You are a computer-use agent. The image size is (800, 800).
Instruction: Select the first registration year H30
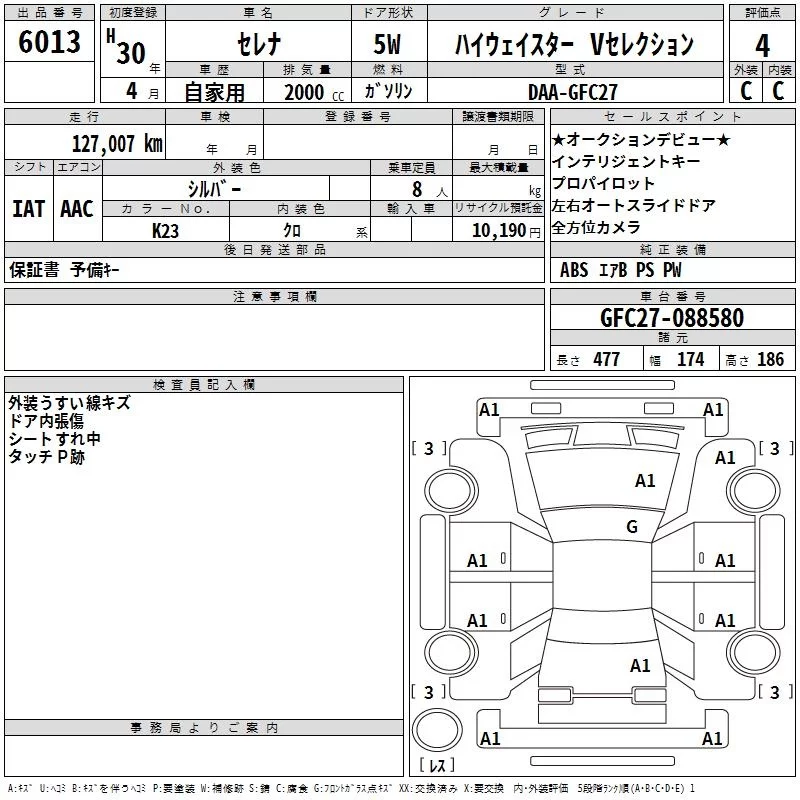127,47
